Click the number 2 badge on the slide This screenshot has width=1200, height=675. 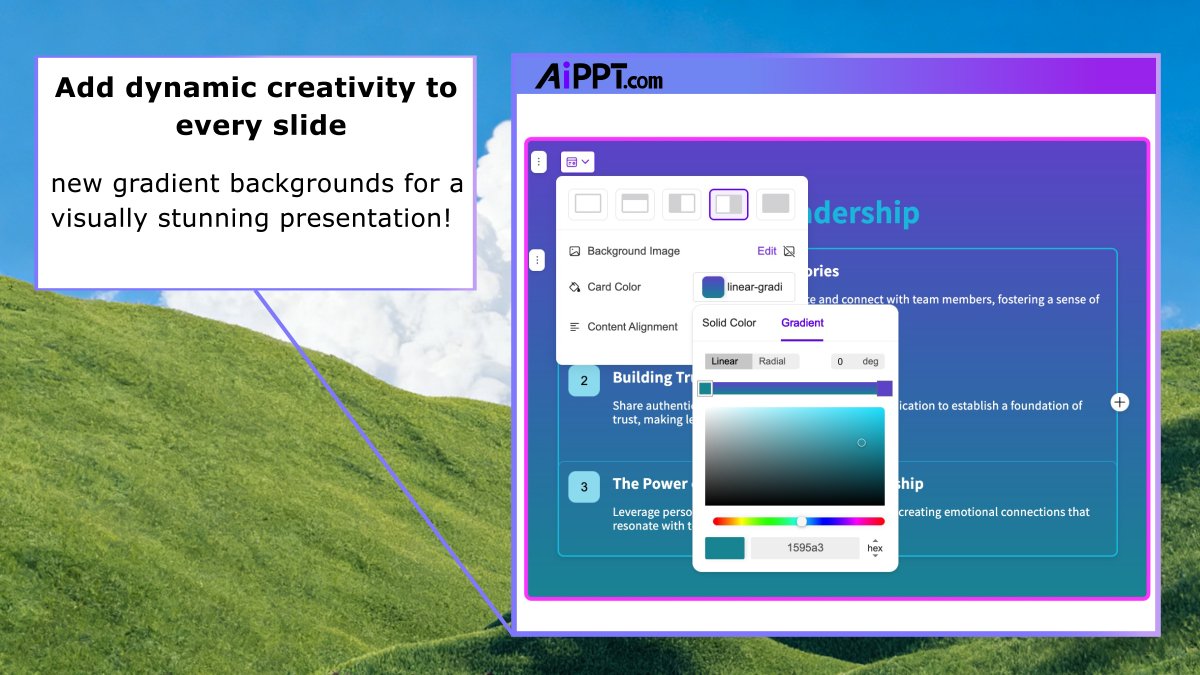584,381
